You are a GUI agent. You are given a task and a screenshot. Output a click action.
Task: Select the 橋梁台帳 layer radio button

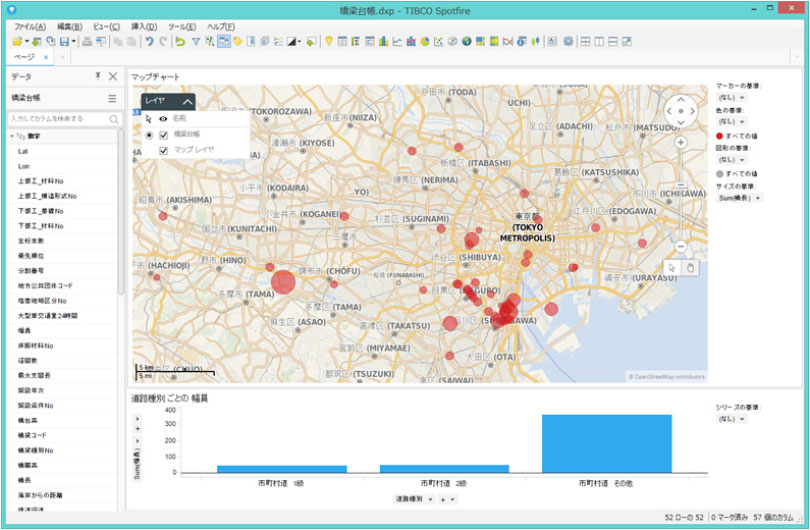(148, 134)
